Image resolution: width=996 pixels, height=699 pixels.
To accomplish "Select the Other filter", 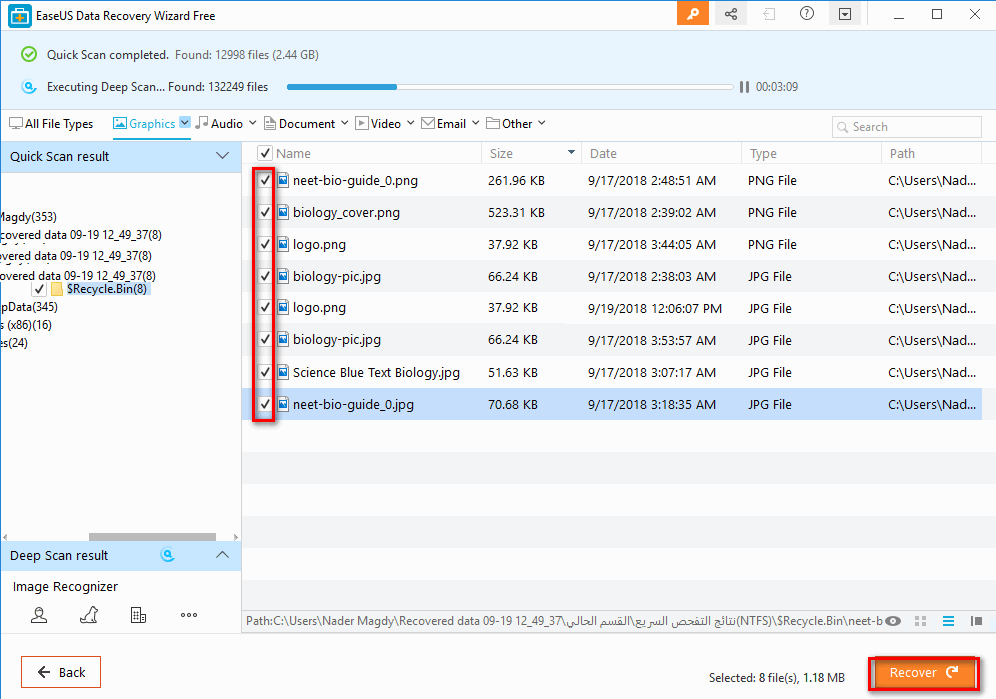I will pyautogui.click(x=509, y=124).
